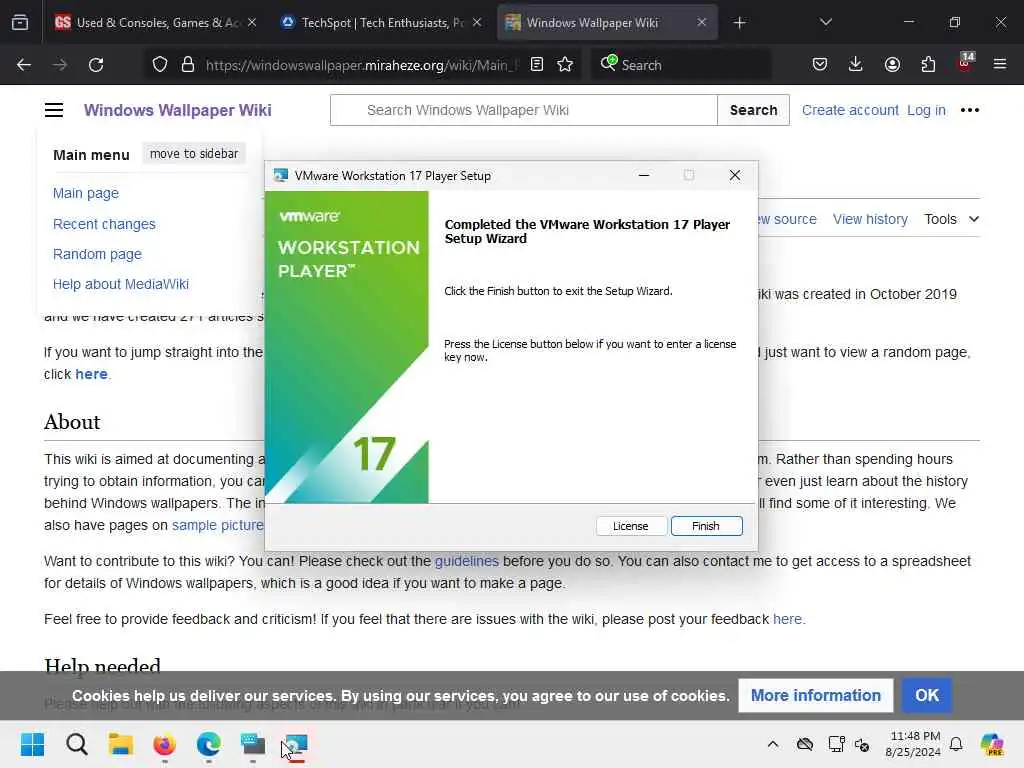Image resolution: width=1024 pixels, height=768 pixels.
Task: Click the muted volume tray icon
Action: point(862,744)
